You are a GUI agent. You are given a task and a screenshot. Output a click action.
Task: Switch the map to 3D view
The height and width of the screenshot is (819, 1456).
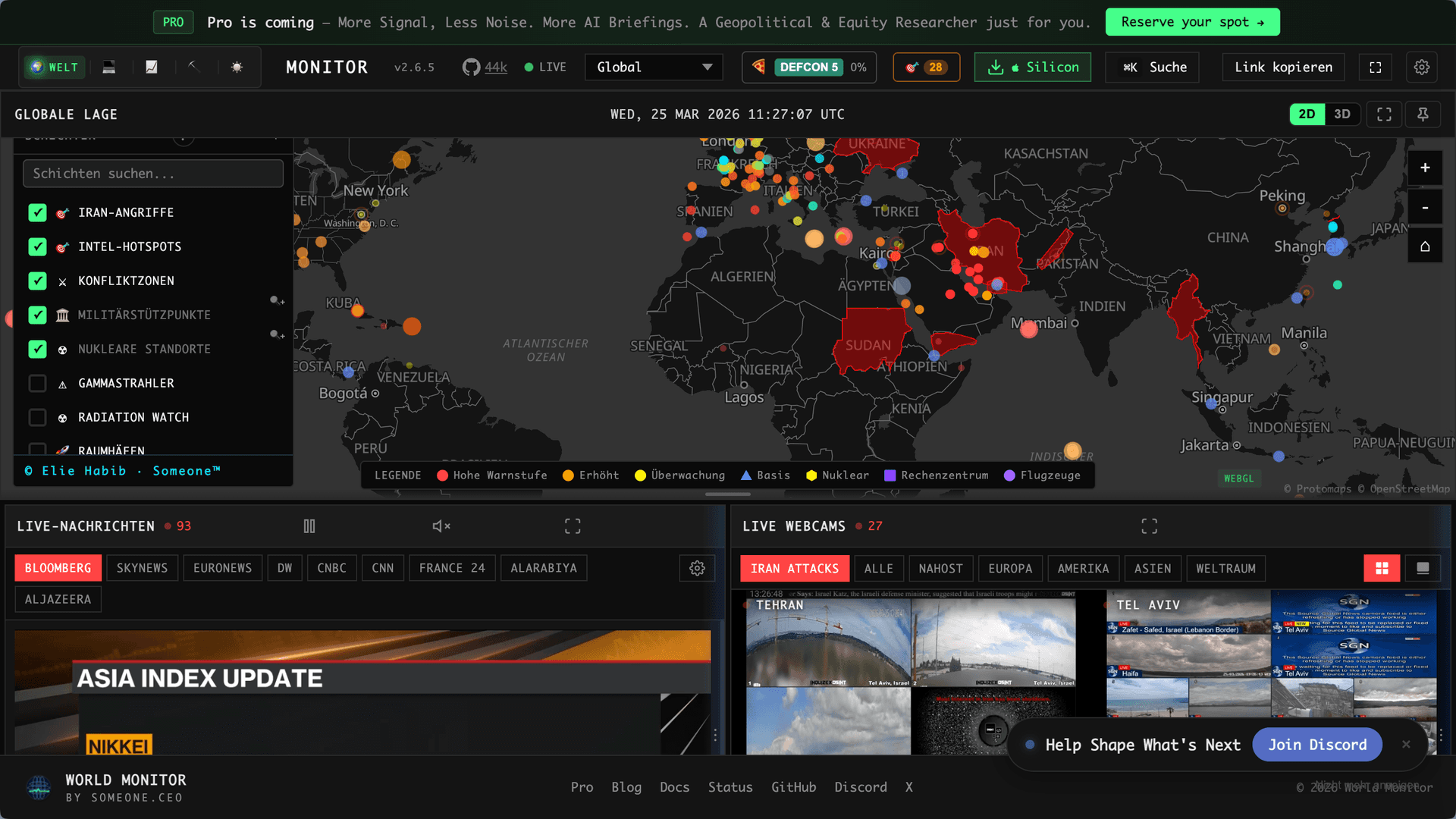coord(1341,114)
